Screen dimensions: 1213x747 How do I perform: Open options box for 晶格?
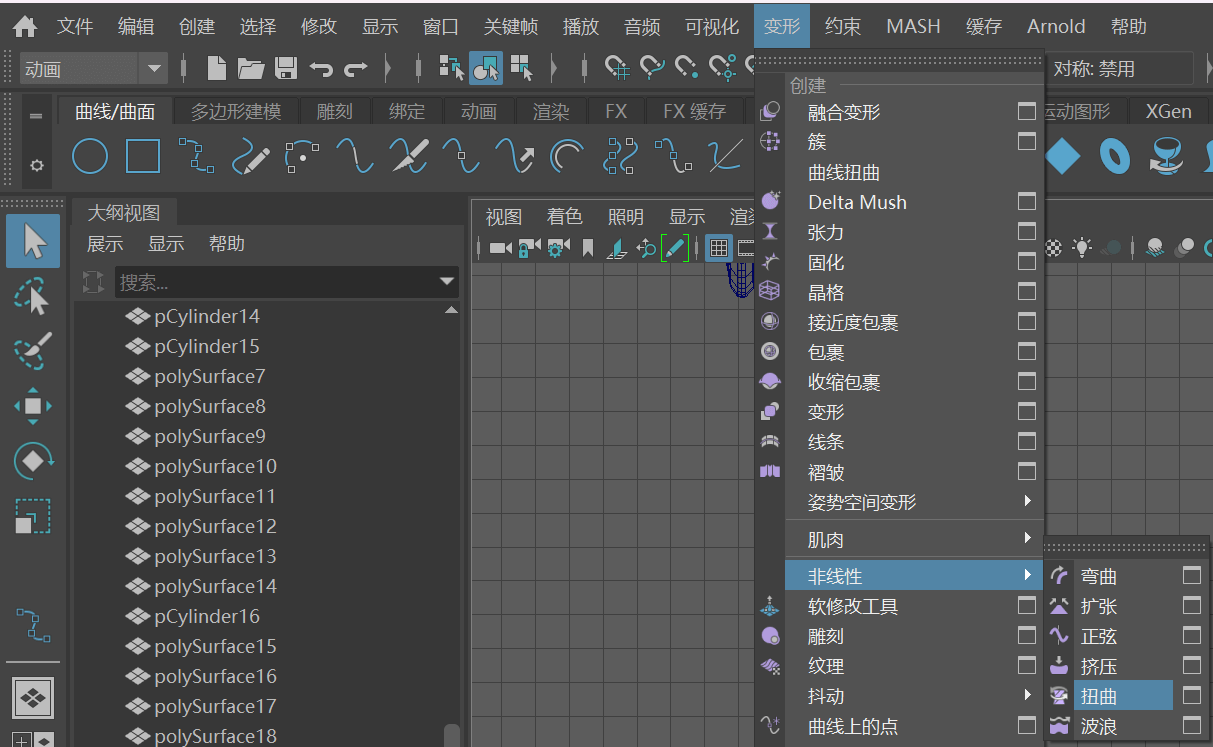tap(1027, 292)
